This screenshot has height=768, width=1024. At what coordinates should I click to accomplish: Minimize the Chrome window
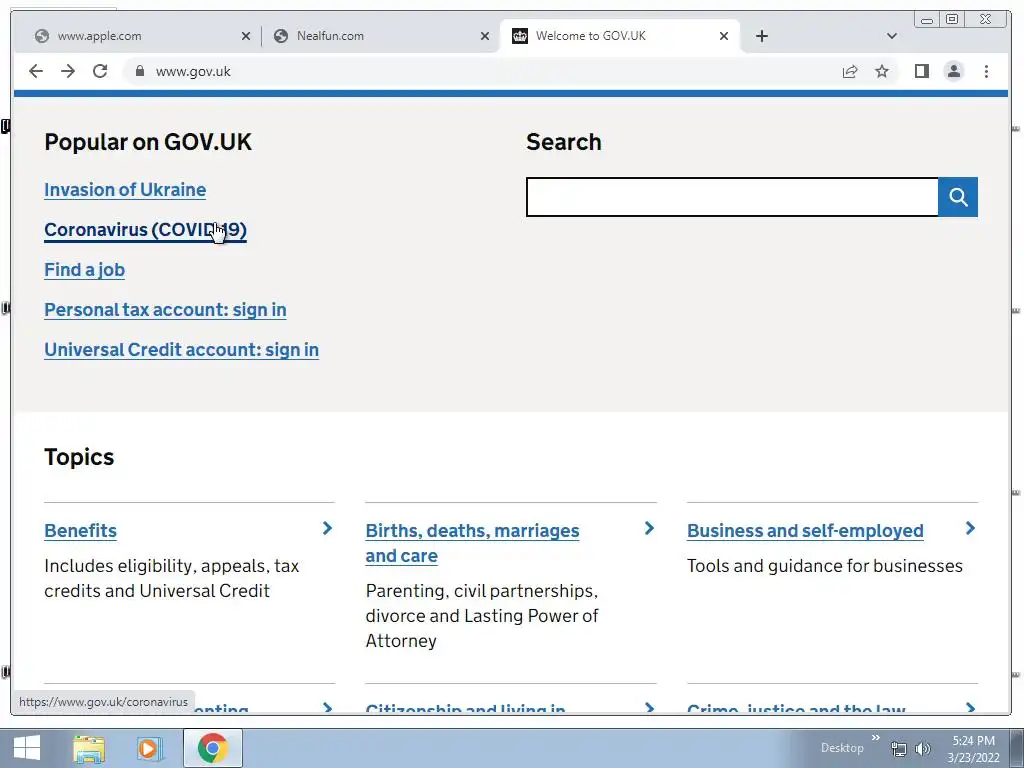tap(927, 20)
